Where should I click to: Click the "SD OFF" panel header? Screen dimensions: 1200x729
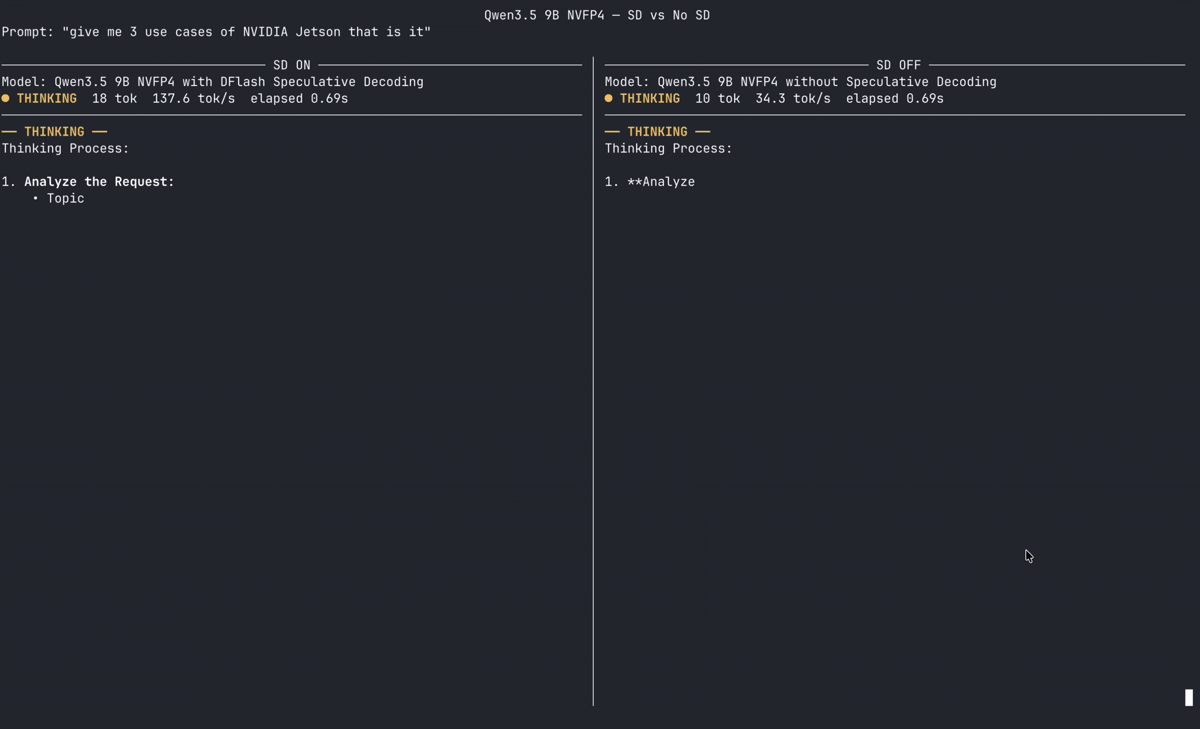click(x=898, y=65)
